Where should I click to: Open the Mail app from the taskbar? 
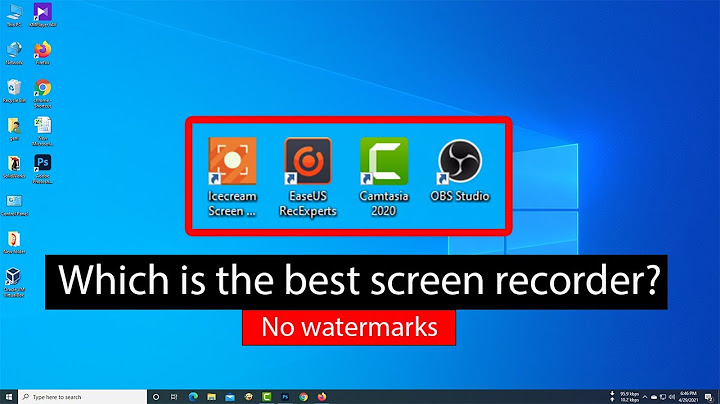click(230, 397)
